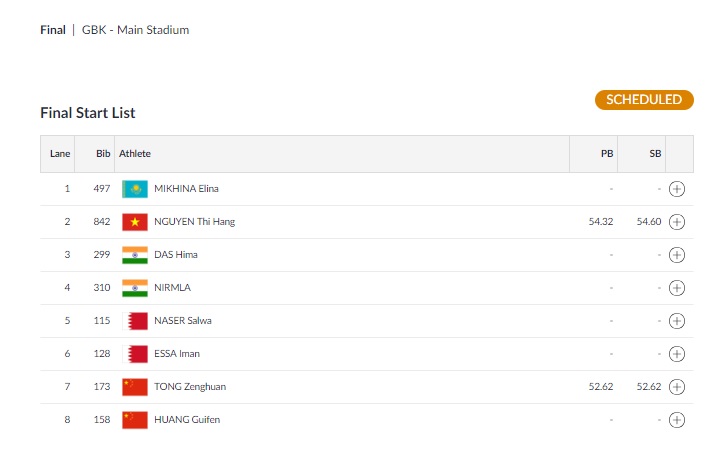Click the Bahrain flag next to NASER Salwa

[135, 321]
